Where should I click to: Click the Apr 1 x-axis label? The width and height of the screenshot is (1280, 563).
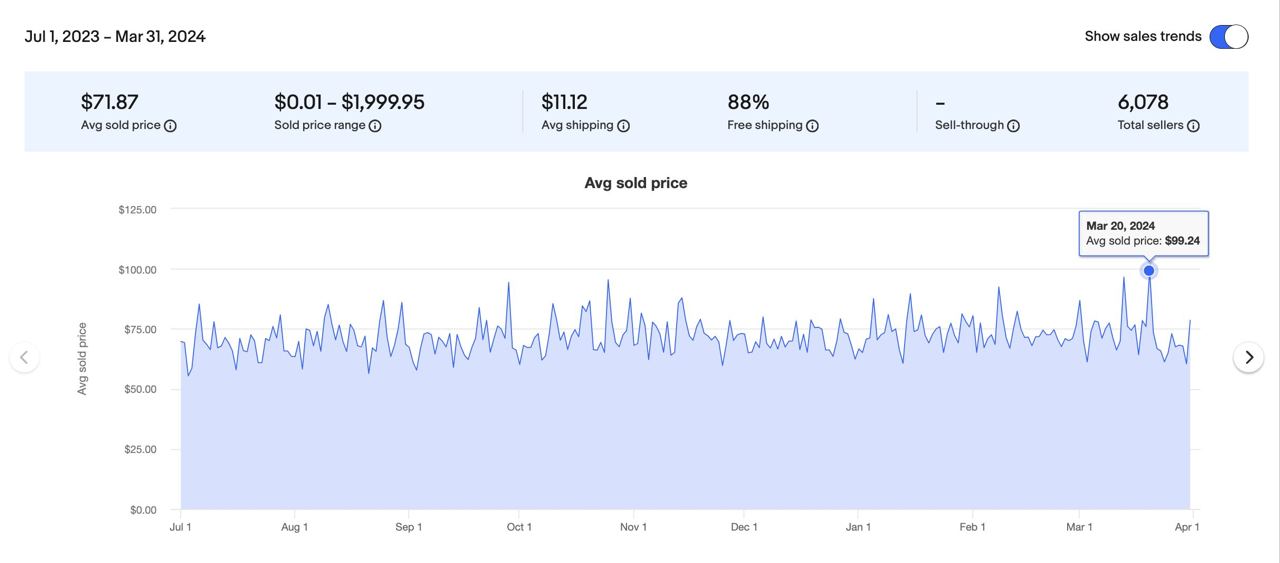[1187, 527]
